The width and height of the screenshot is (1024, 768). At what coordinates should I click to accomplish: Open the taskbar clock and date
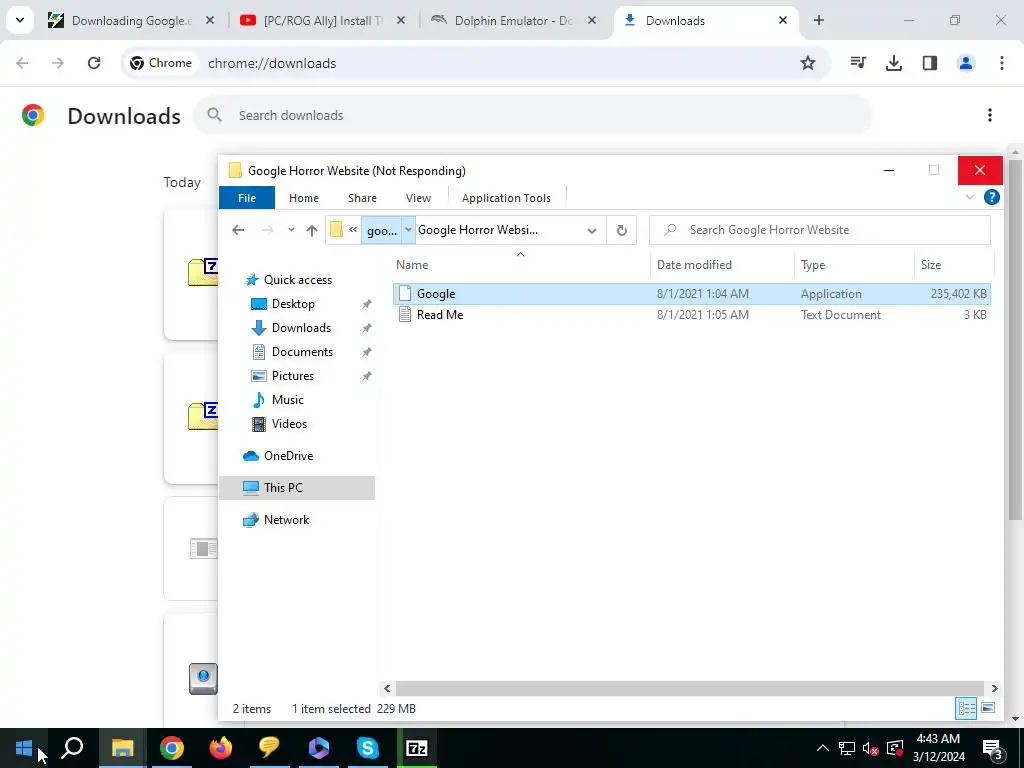point(938,748)
